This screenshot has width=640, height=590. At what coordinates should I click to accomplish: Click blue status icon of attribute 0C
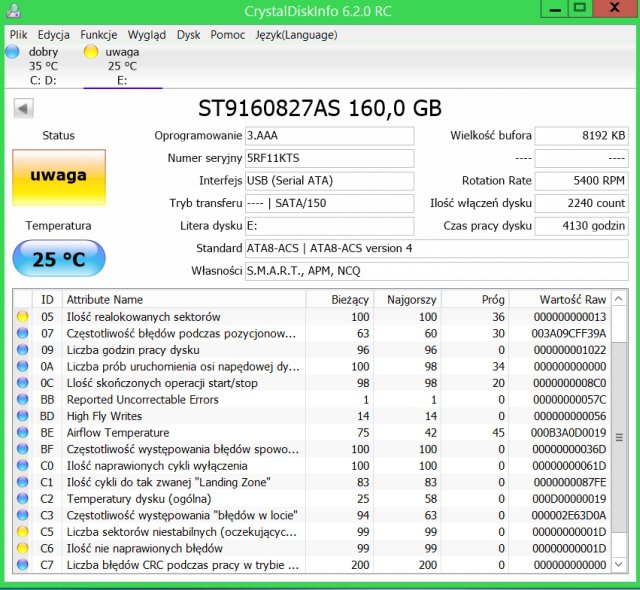(x=23, y=383)
